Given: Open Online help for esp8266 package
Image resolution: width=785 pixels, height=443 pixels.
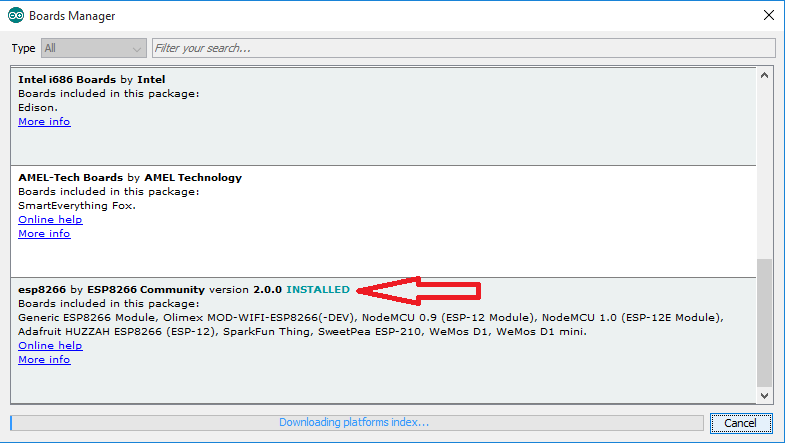Looking at the screenshot, I should 50,346.
